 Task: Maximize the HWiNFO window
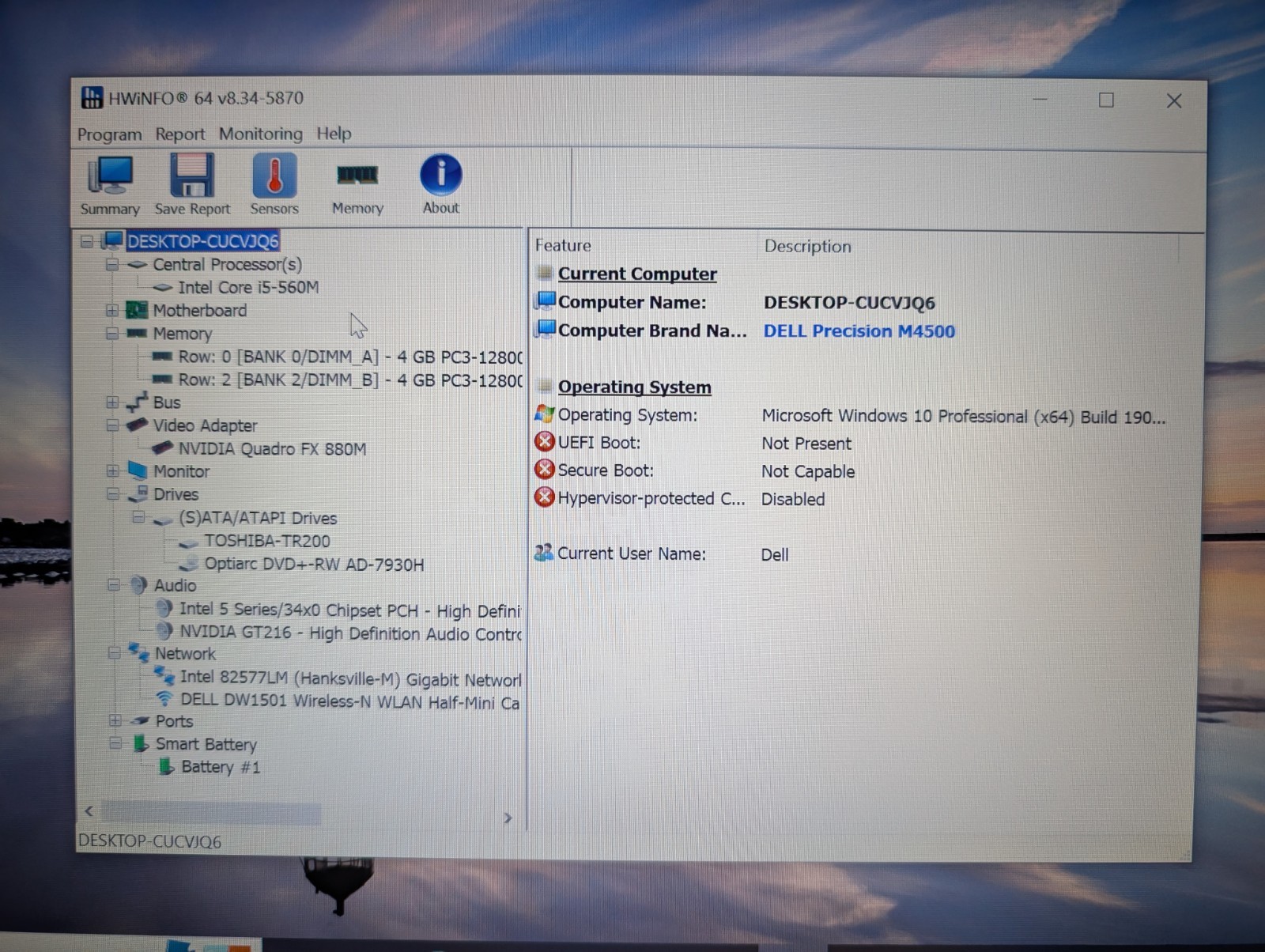pos(1106,100)
